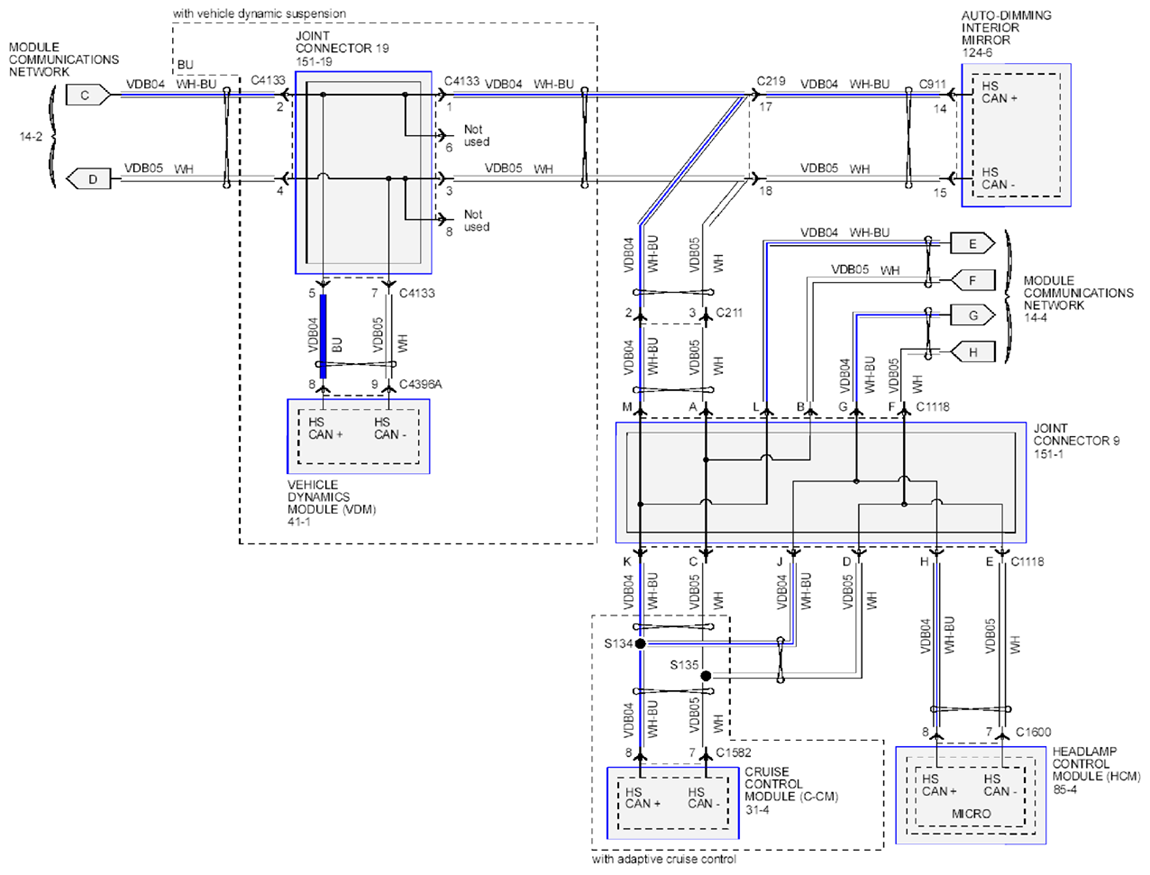Select the 'JOINT CONNECTOR 9' label

pos(1077,434)
